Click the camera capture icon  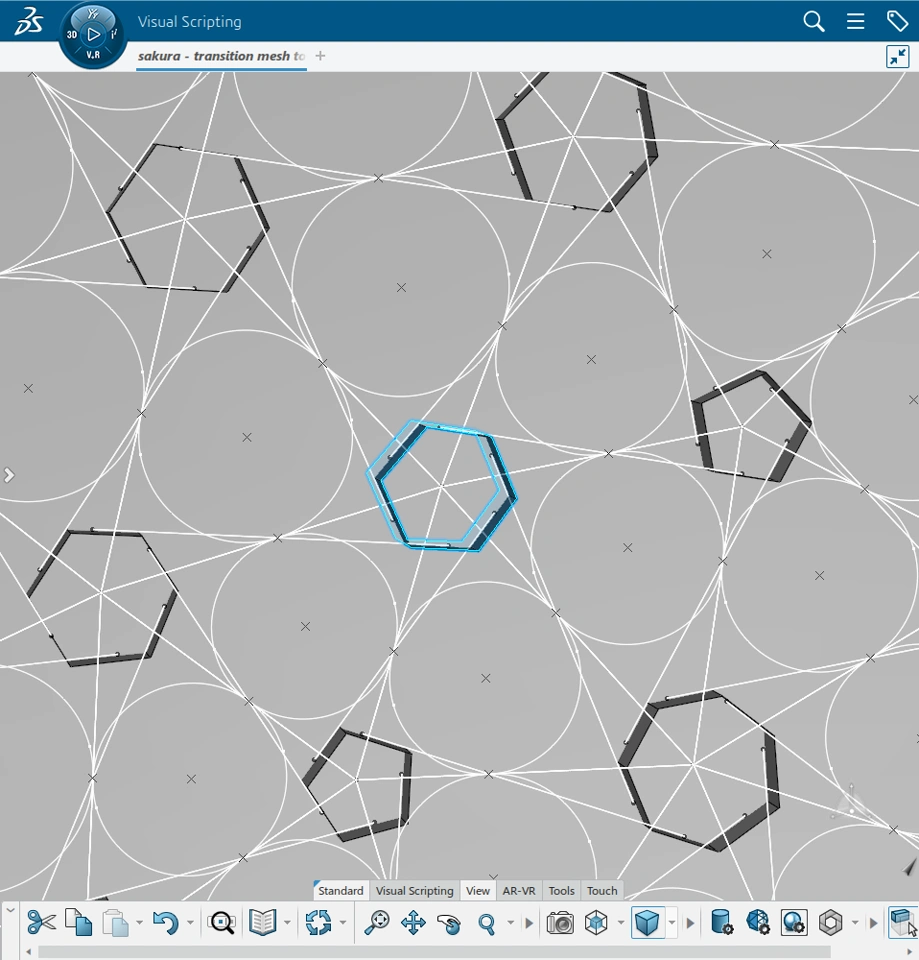click(560, 923)
